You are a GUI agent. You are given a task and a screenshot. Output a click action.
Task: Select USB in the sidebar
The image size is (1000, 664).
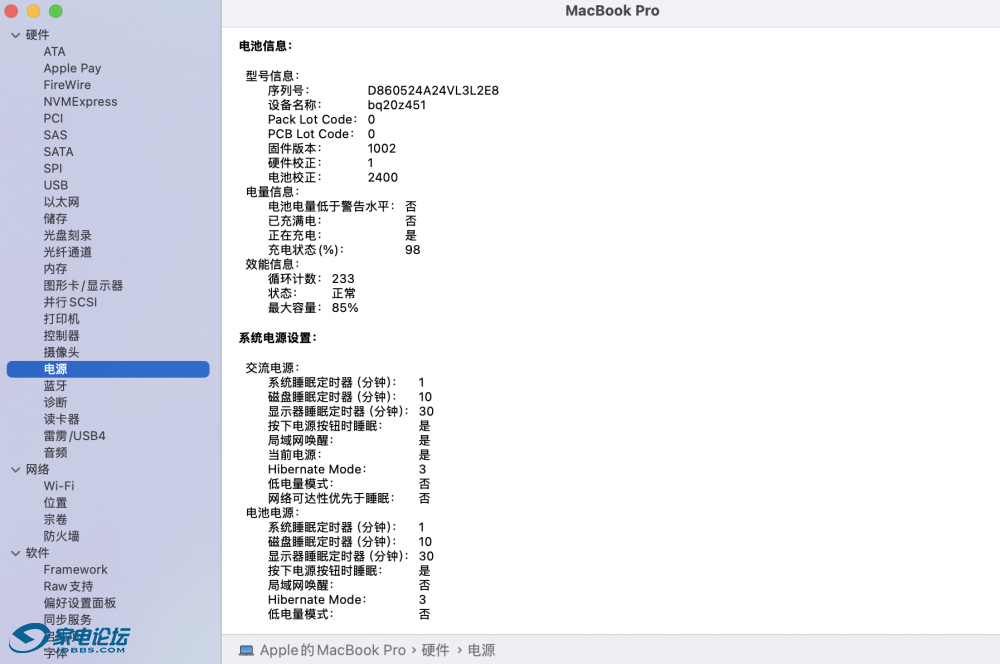55,185
